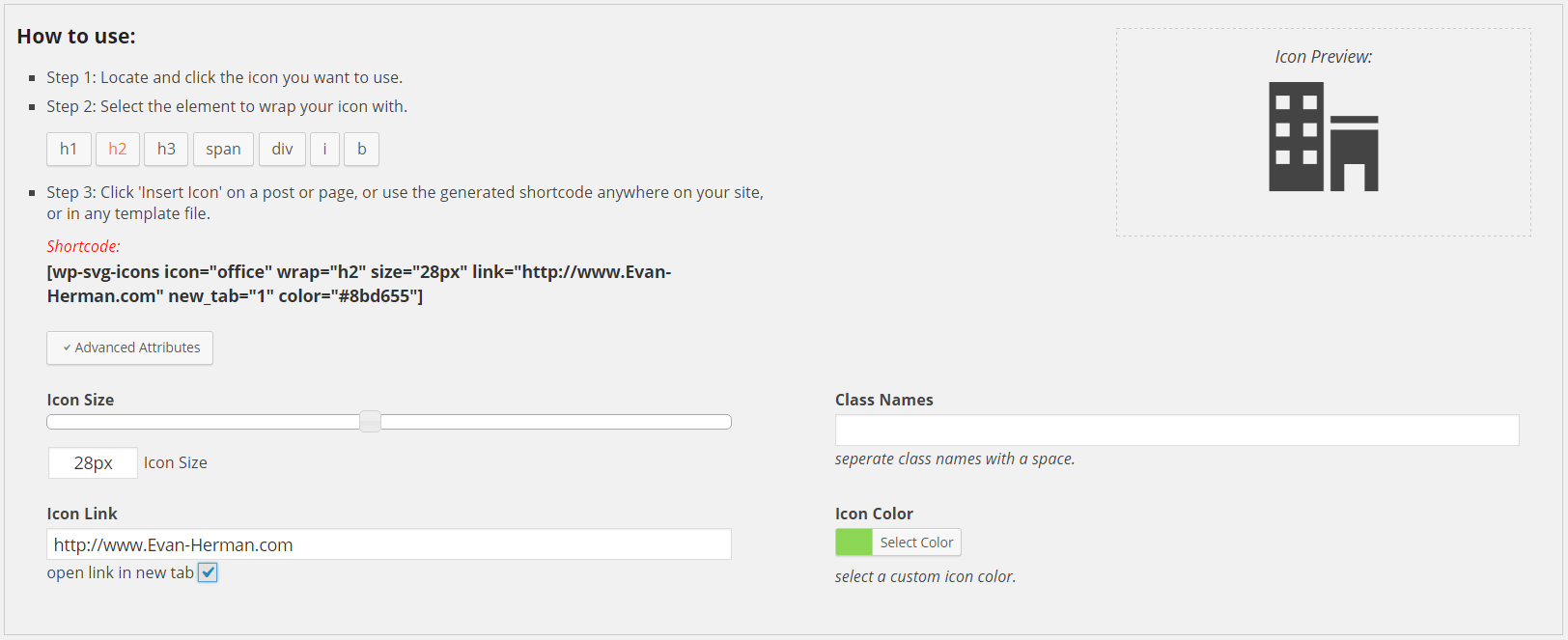Click the checkmark on Advanced Attributes
Image resolution: width=1568 pixels, height=640 pixels.
click(67, 348)
